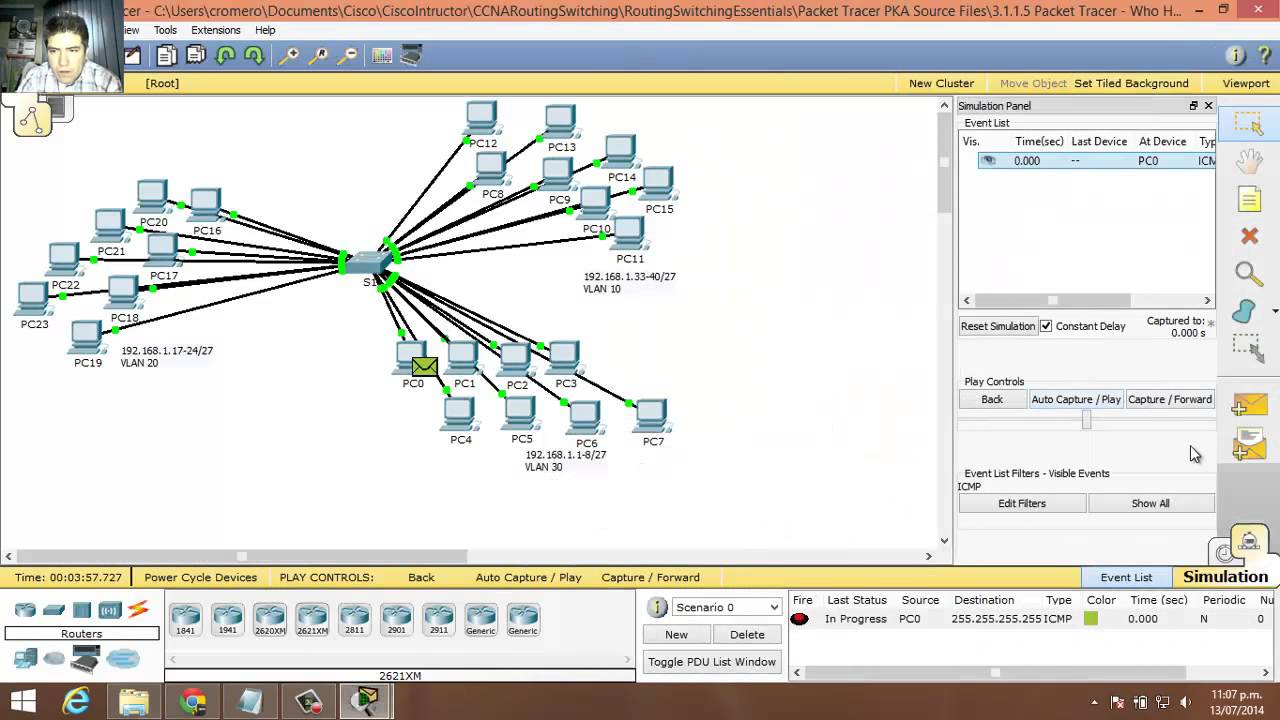
Task: Click New Cluster in yellow bar
Action: tap(941, 83)
